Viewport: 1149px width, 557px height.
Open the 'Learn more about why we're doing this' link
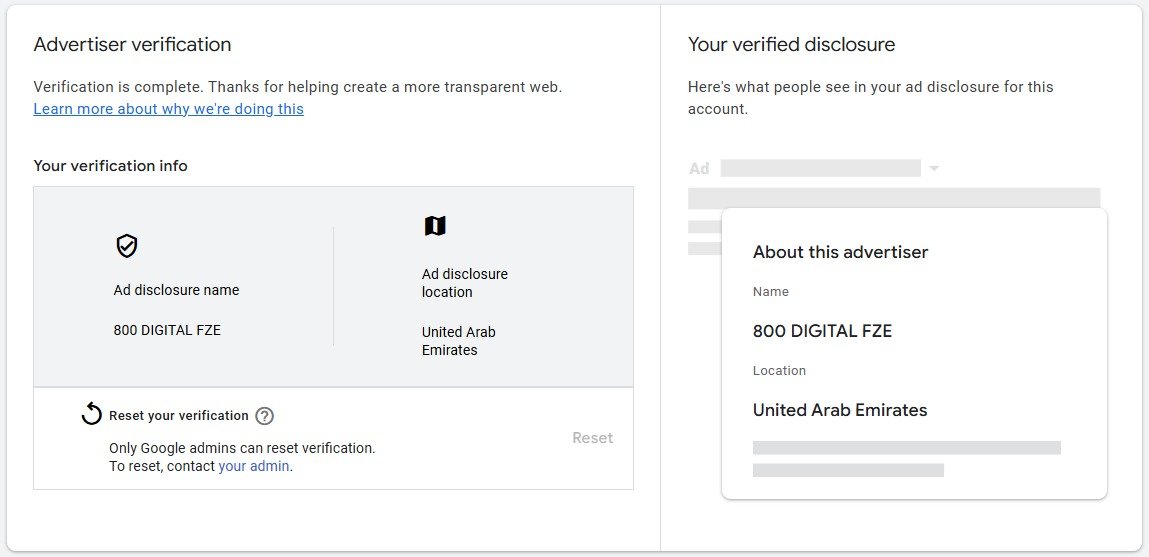(169, 109)
